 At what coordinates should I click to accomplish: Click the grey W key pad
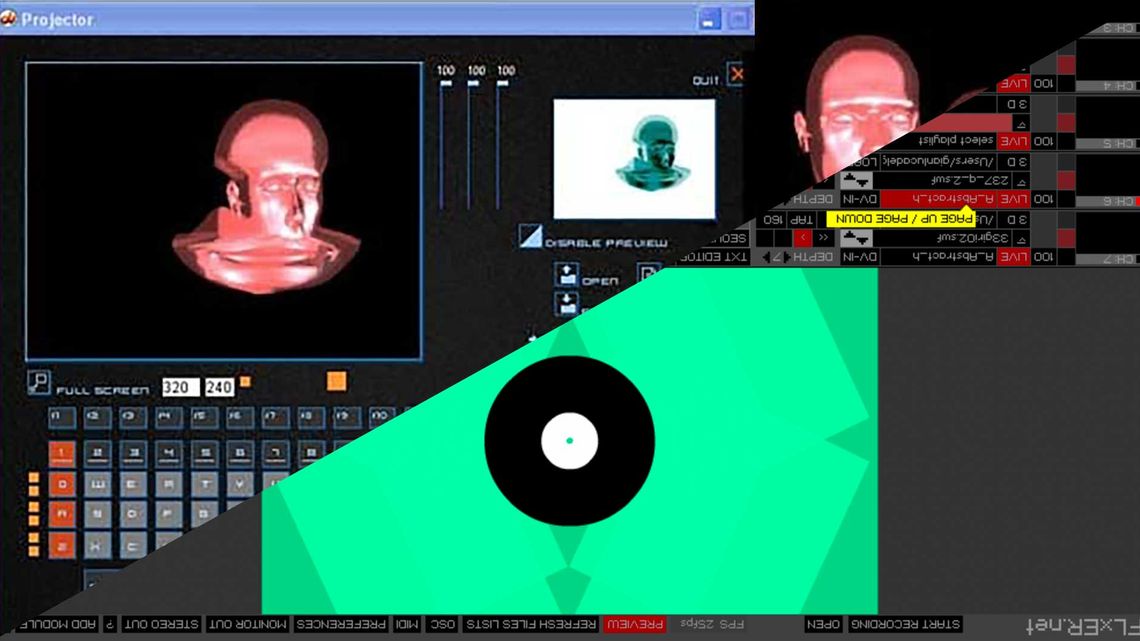97,483
